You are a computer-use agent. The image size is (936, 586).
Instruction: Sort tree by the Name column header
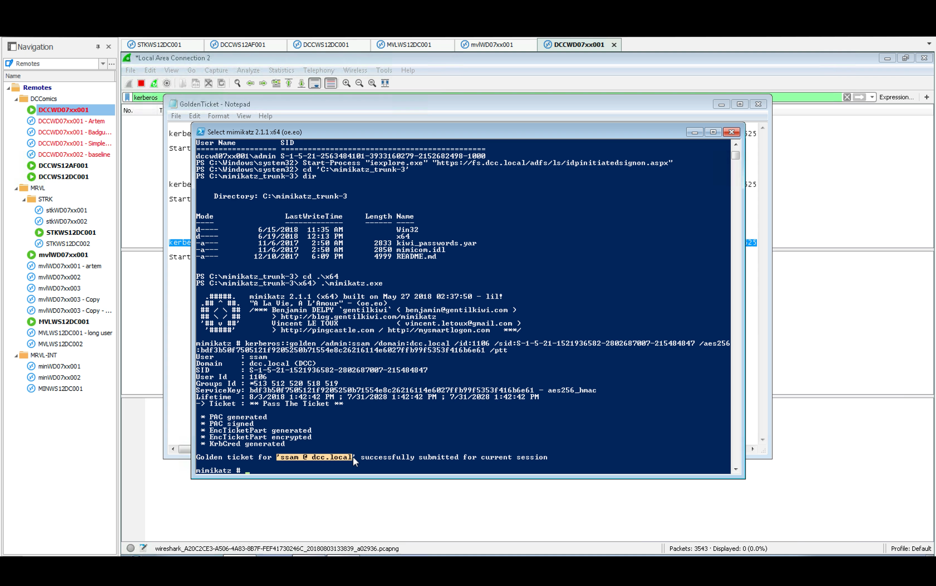pyautogui.click(x=60, y=76)
